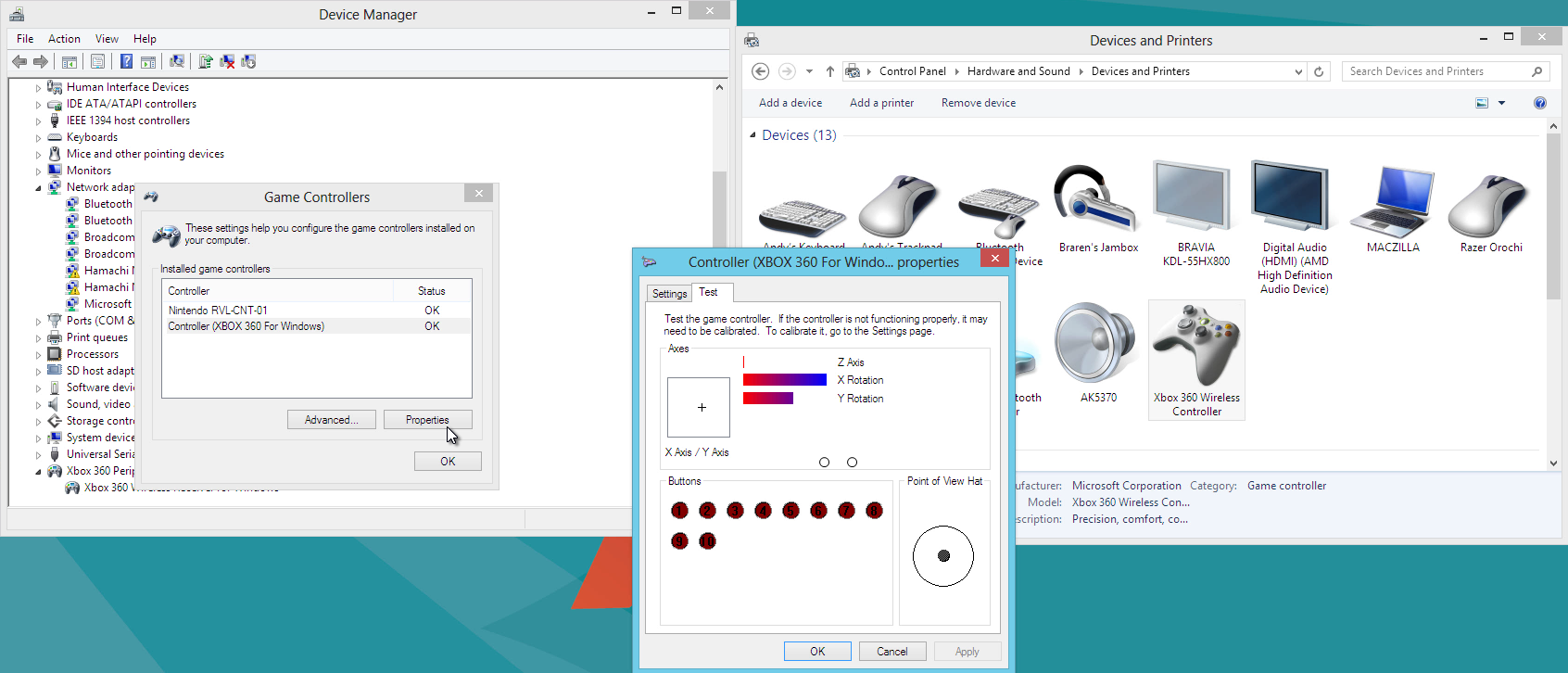Expand Mice and other pointing devices
Viewport: 1568px width, 673px height.
click(x=38, y=155)
